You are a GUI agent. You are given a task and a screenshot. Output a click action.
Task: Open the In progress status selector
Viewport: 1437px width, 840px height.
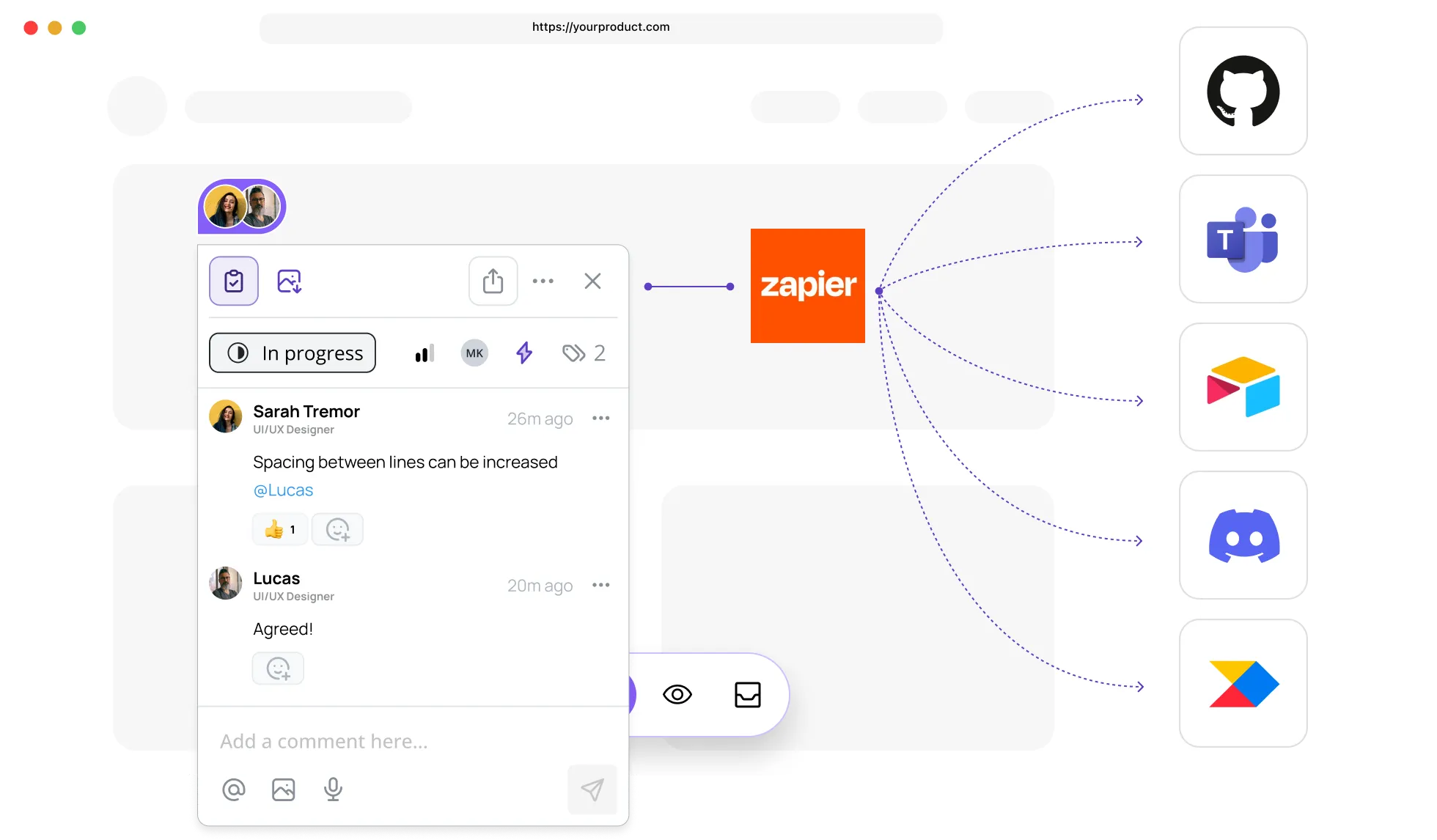click(292, 353)
